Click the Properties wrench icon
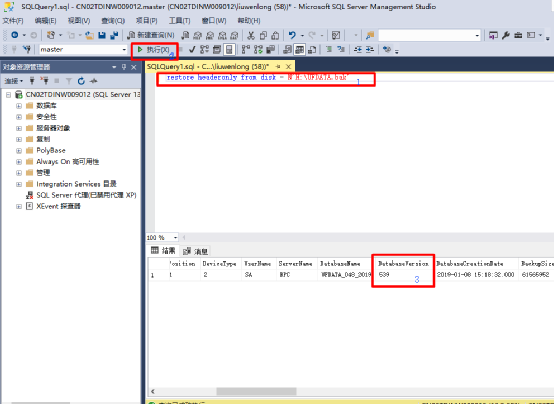This screenshot has height=404, width=554. 506,35
